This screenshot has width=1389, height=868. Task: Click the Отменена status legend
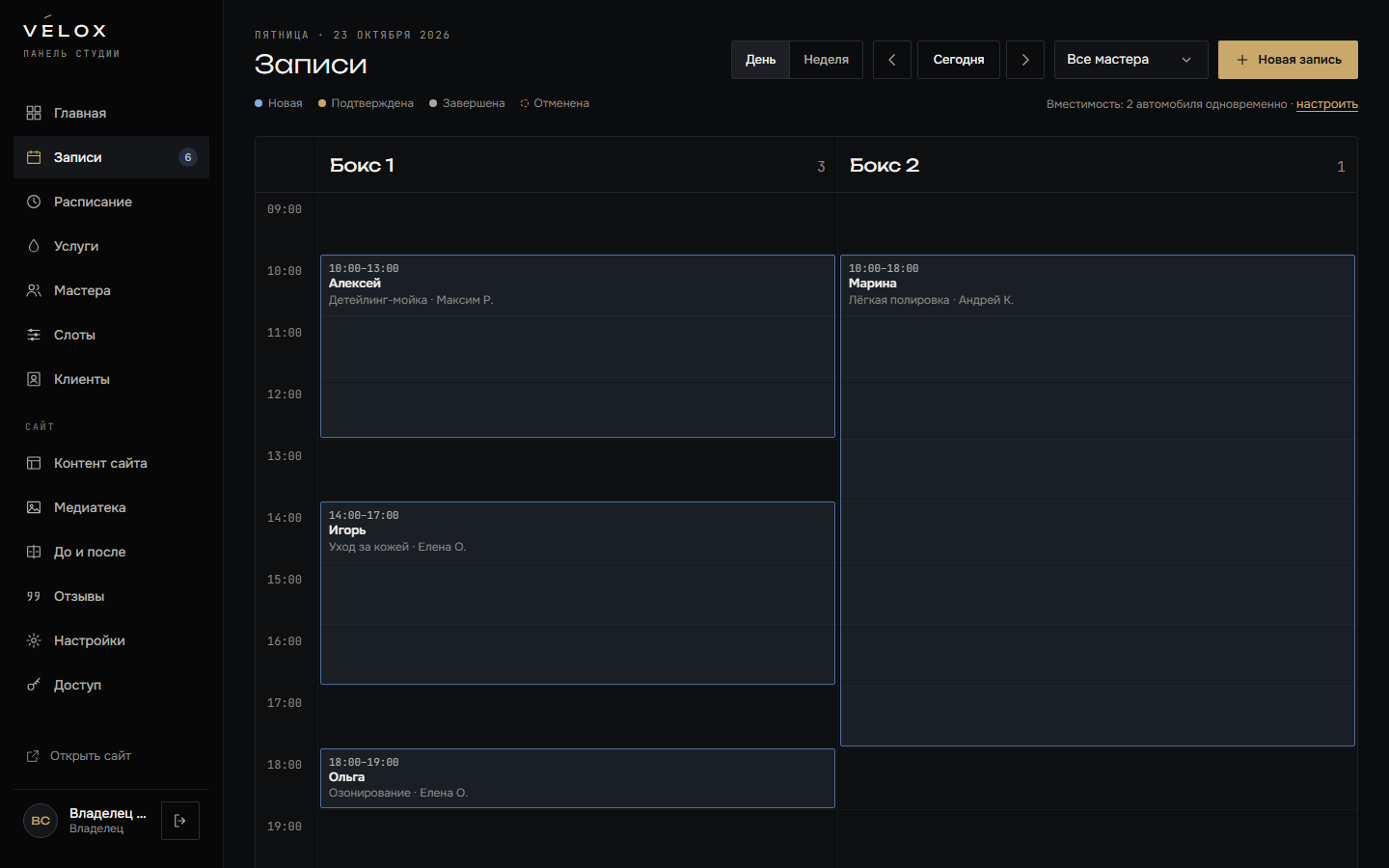click(x=555, y=103)
